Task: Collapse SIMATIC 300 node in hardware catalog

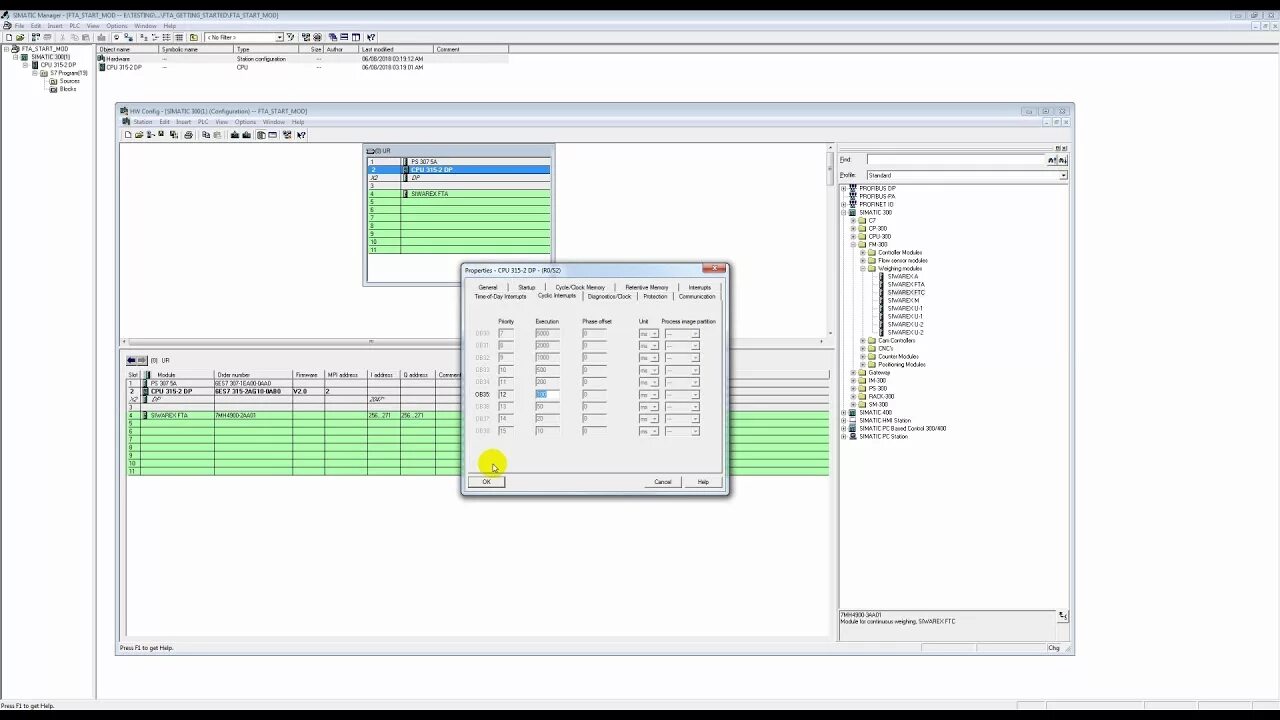Action: pos(844,212)
